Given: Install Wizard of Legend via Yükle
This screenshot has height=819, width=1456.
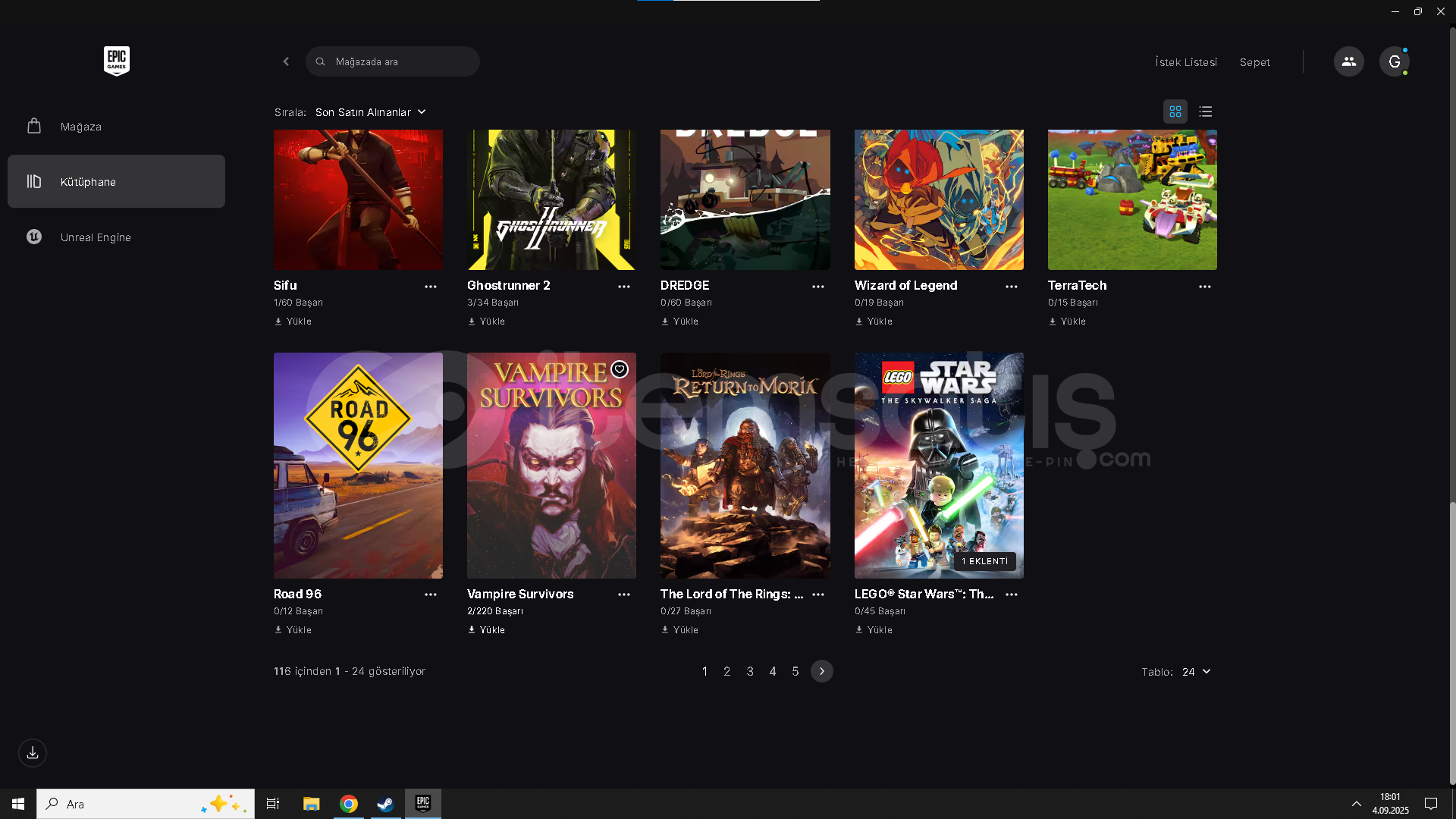Looking at the screenshot, I should [x=874, y=322].
